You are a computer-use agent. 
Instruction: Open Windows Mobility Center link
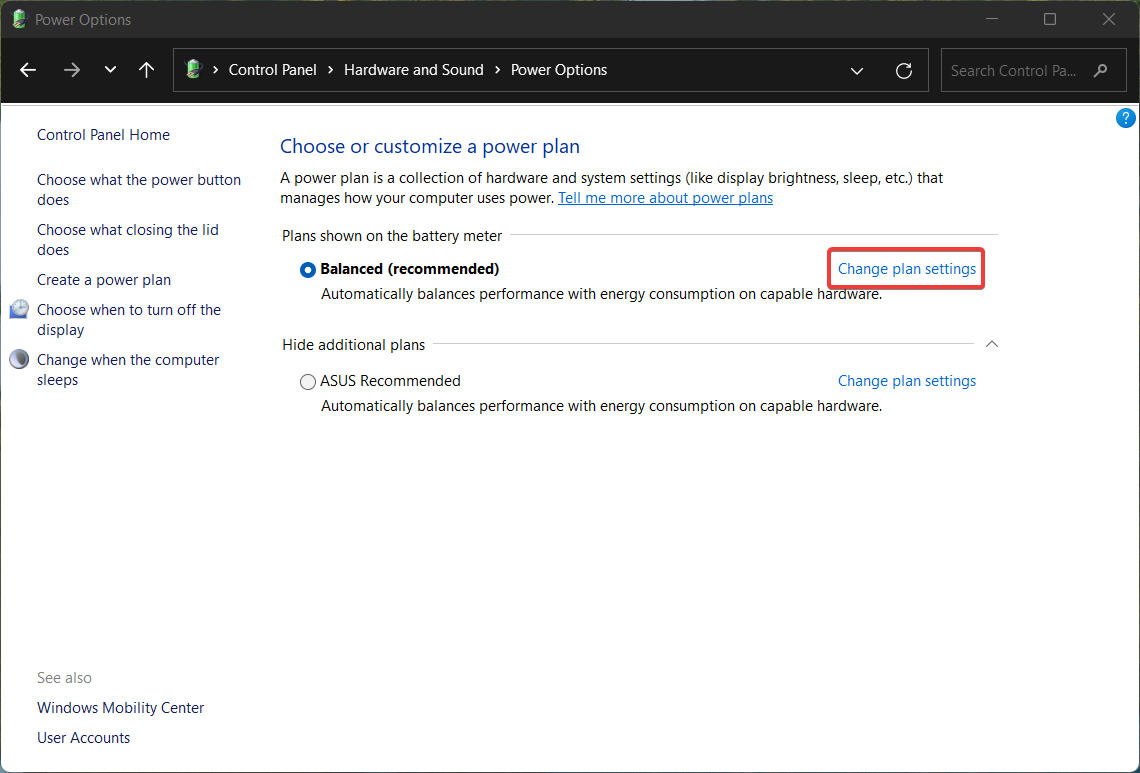[x=120, y=708]
